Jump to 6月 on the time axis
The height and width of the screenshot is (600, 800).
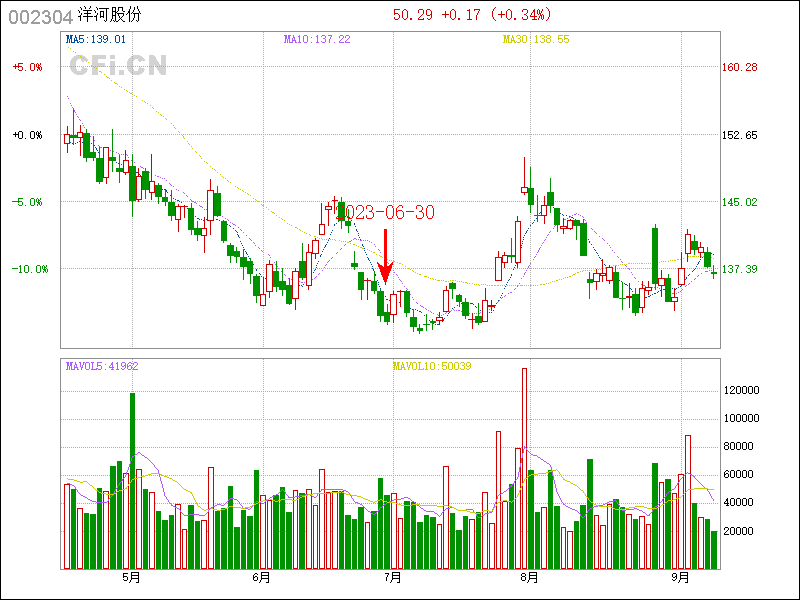[262, 578]
